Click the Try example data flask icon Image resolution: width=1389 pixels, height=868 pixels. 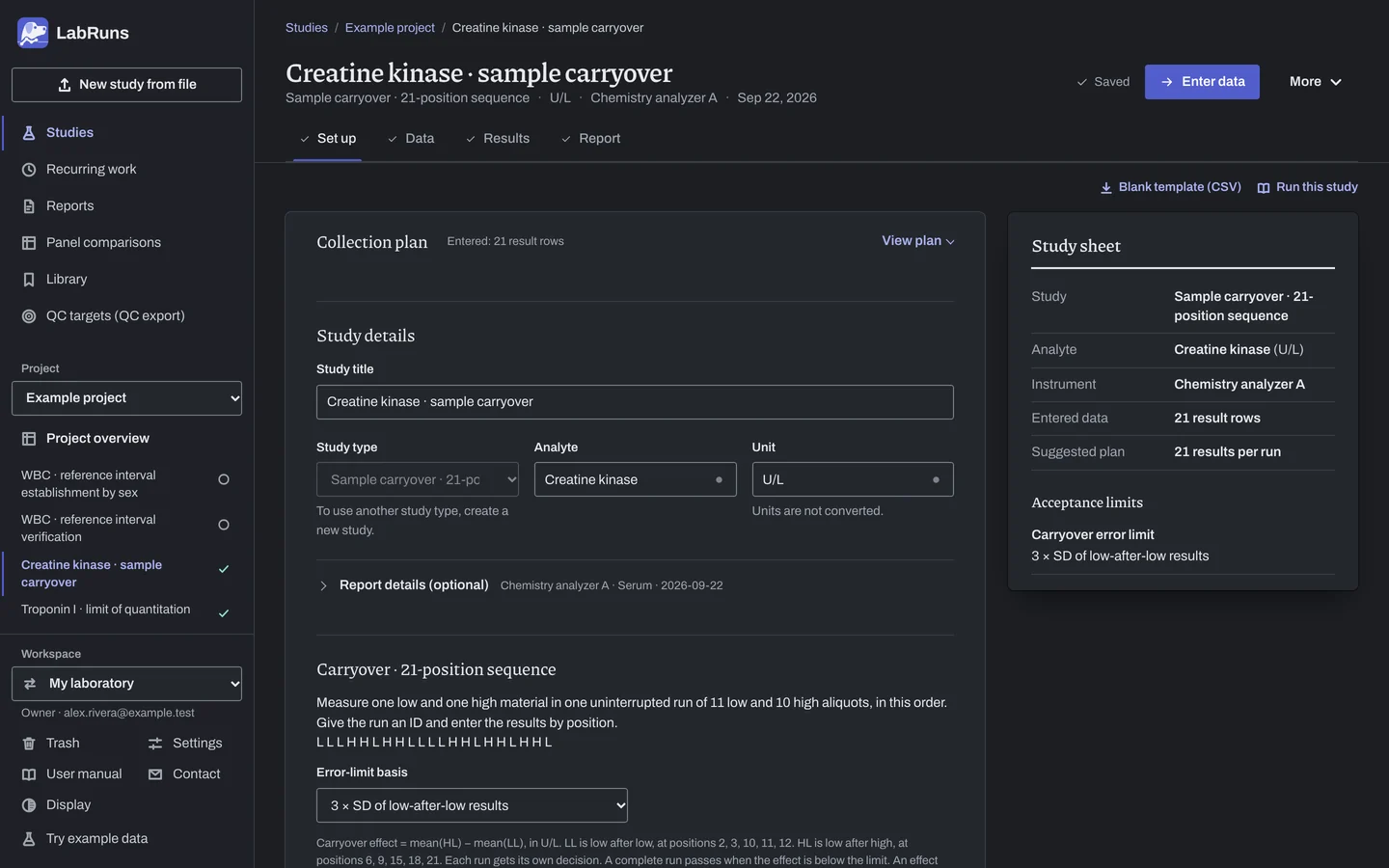(29, 839)
